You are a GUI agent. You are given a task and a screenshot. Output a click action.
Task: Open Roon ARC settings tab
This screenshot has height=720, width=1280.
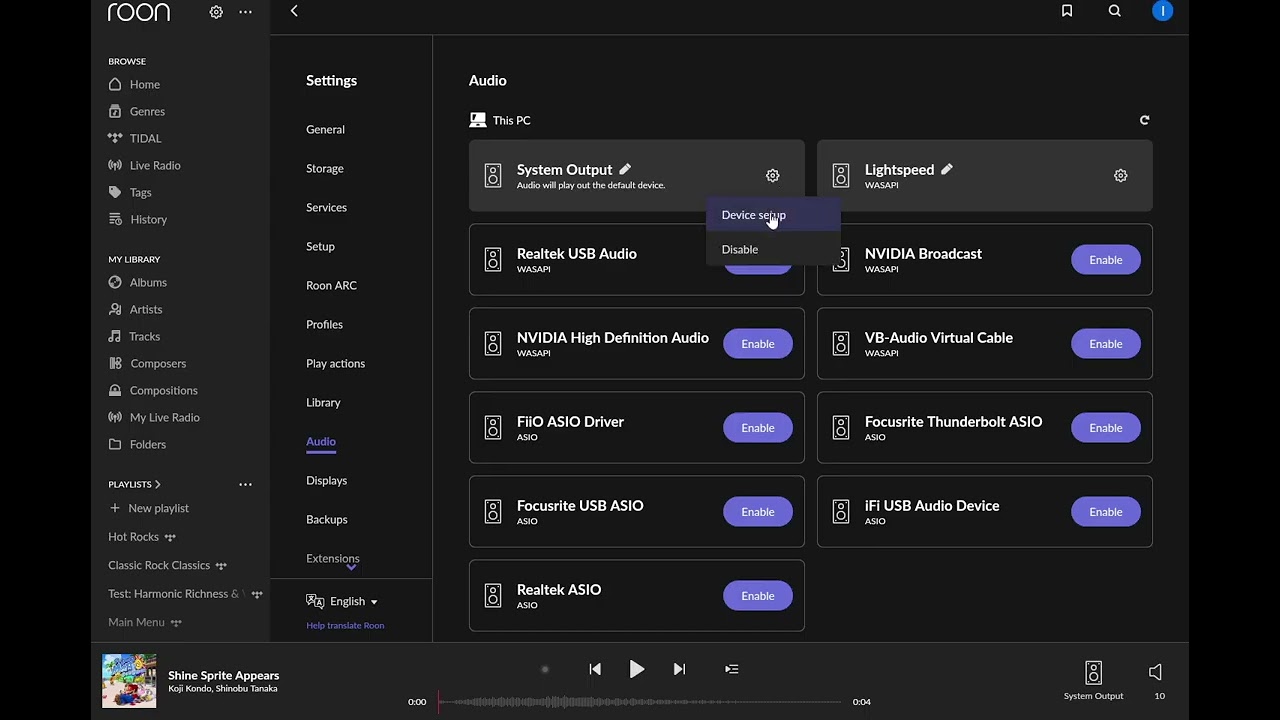click(331, 285)
